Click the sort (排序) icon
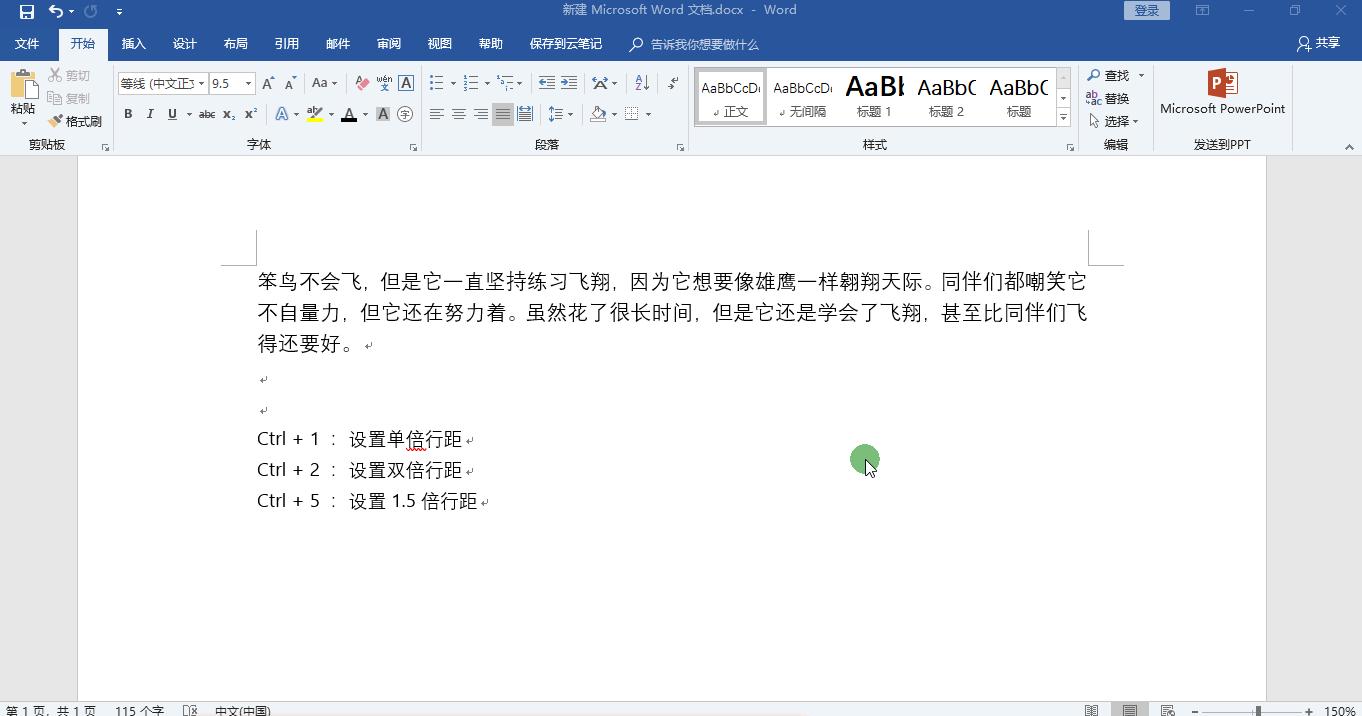This screenshot has height=716, width=1362. (641, 83)
